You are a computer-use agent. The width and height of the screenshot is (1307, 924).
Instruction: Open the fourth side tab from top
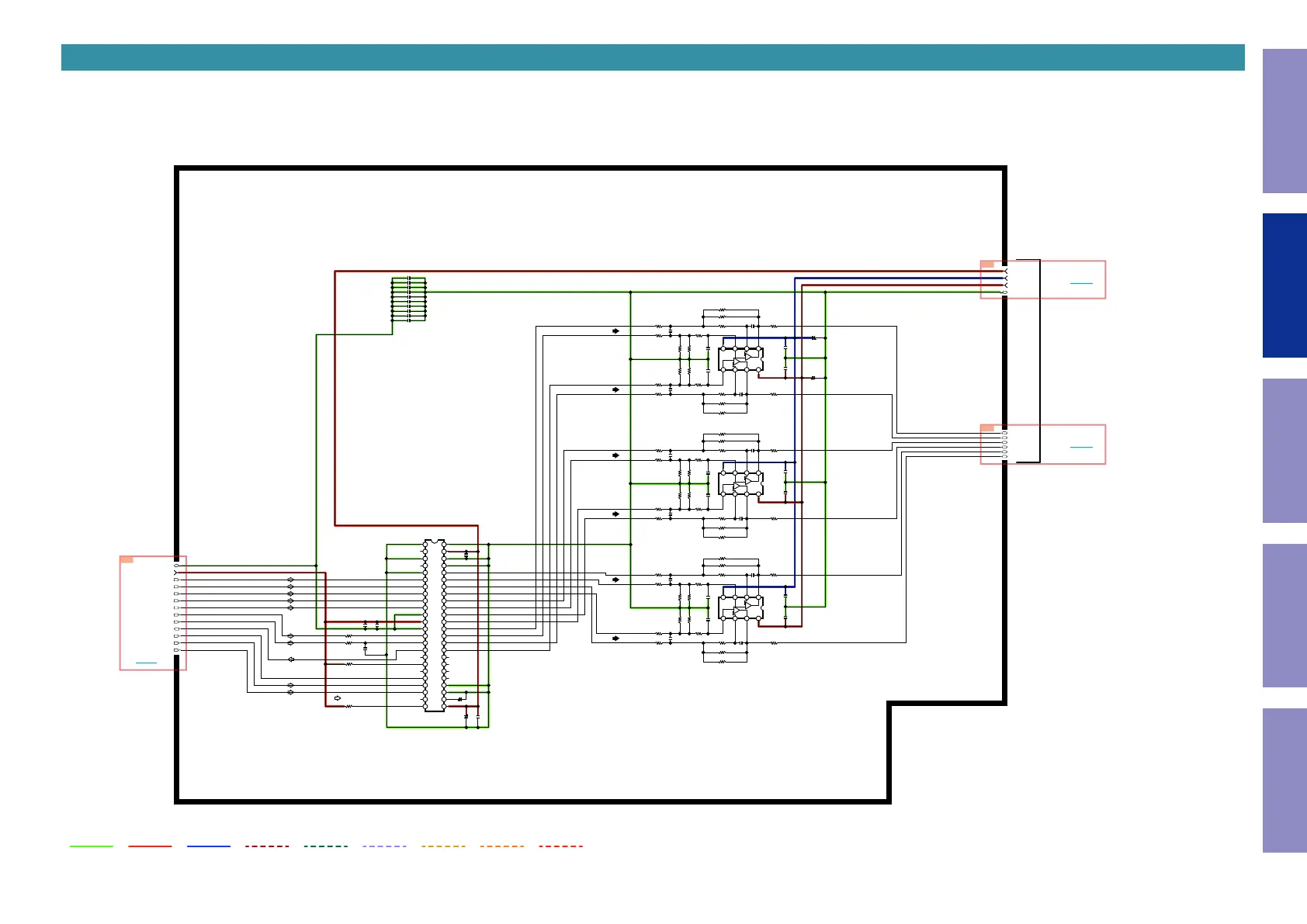[1284, 615]
